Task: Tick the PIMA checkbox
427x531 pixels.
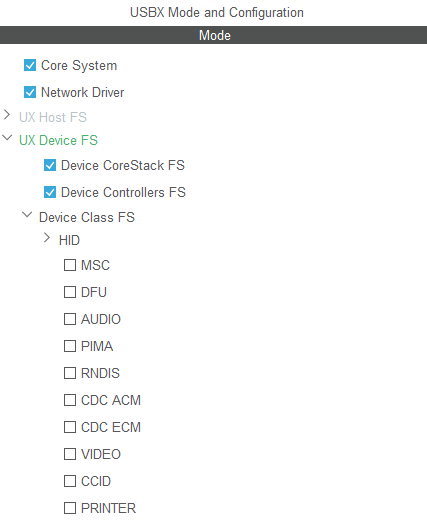Action: pyautogui.click(x=70, y=346)
